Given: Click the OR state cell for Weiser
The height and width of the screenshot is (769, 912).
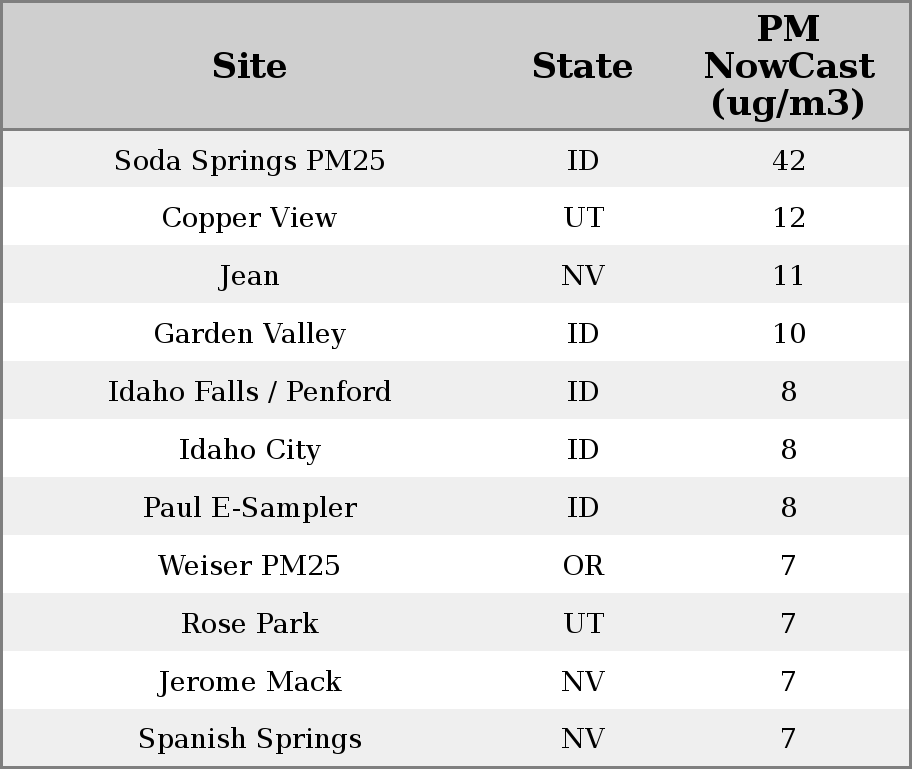Looking at the screenshot, I should coord(583,566).
